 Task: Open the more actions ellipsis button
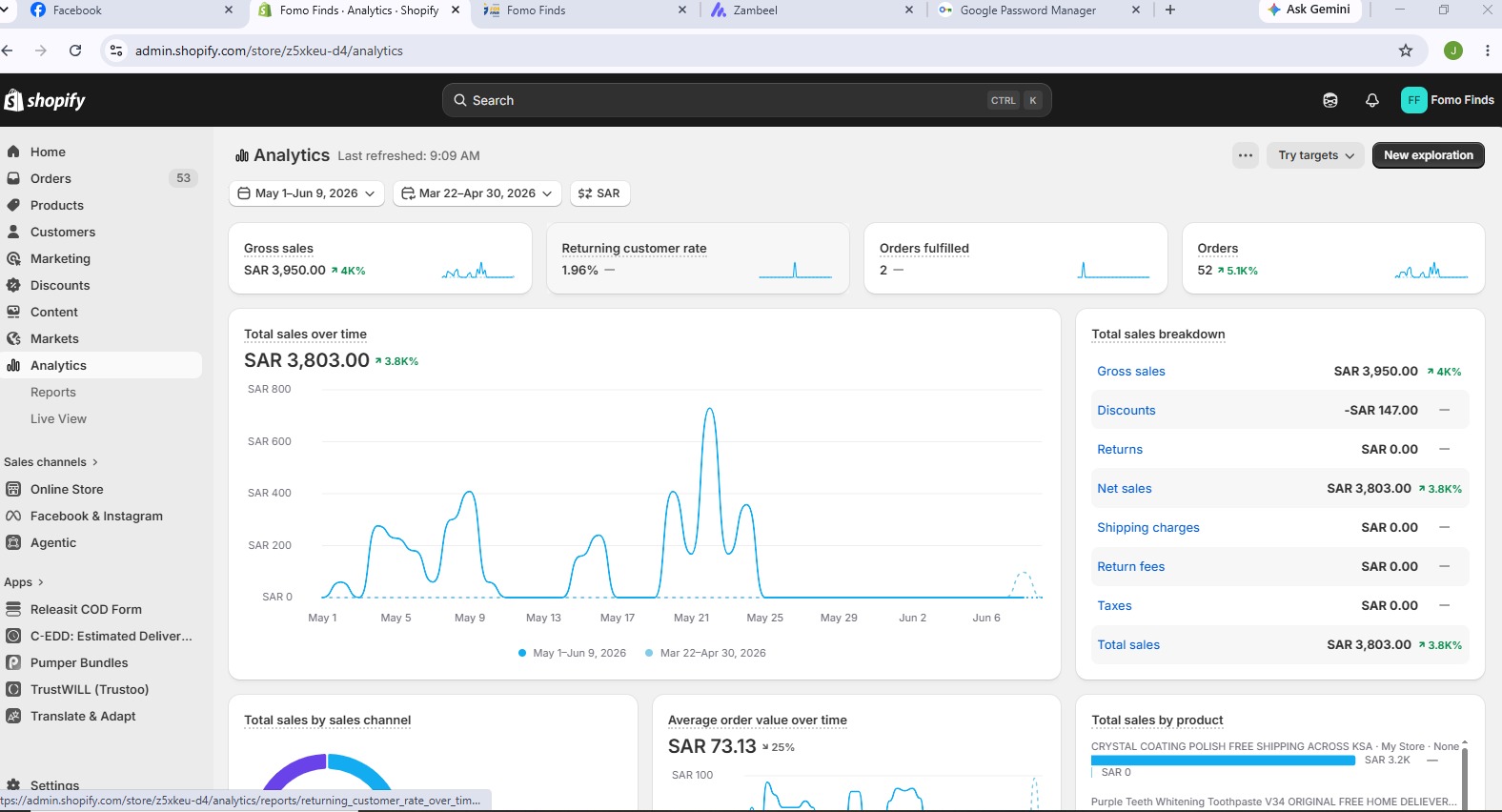coord(1246,155)
